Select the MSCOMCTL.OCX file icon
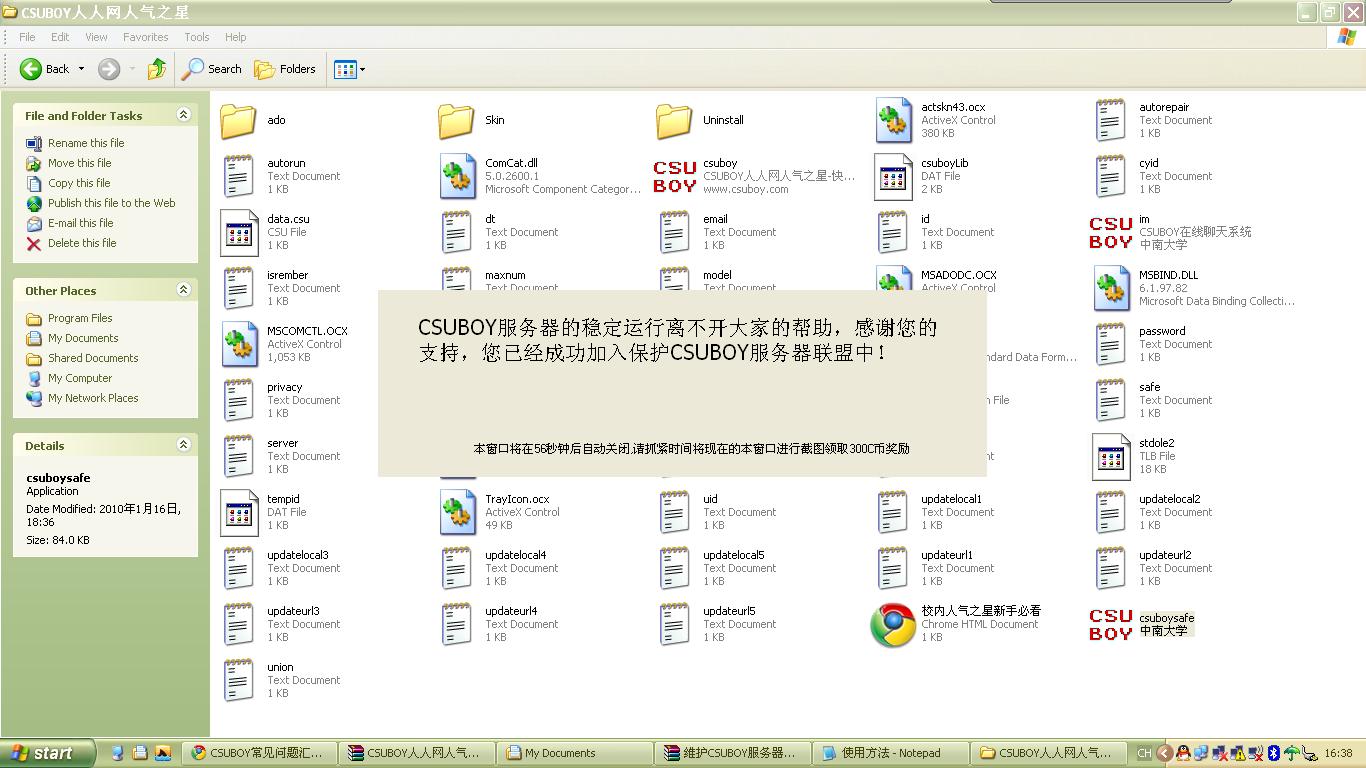Image resolution: width=1366 pixels, height=768 pixels. click(239, 344)
